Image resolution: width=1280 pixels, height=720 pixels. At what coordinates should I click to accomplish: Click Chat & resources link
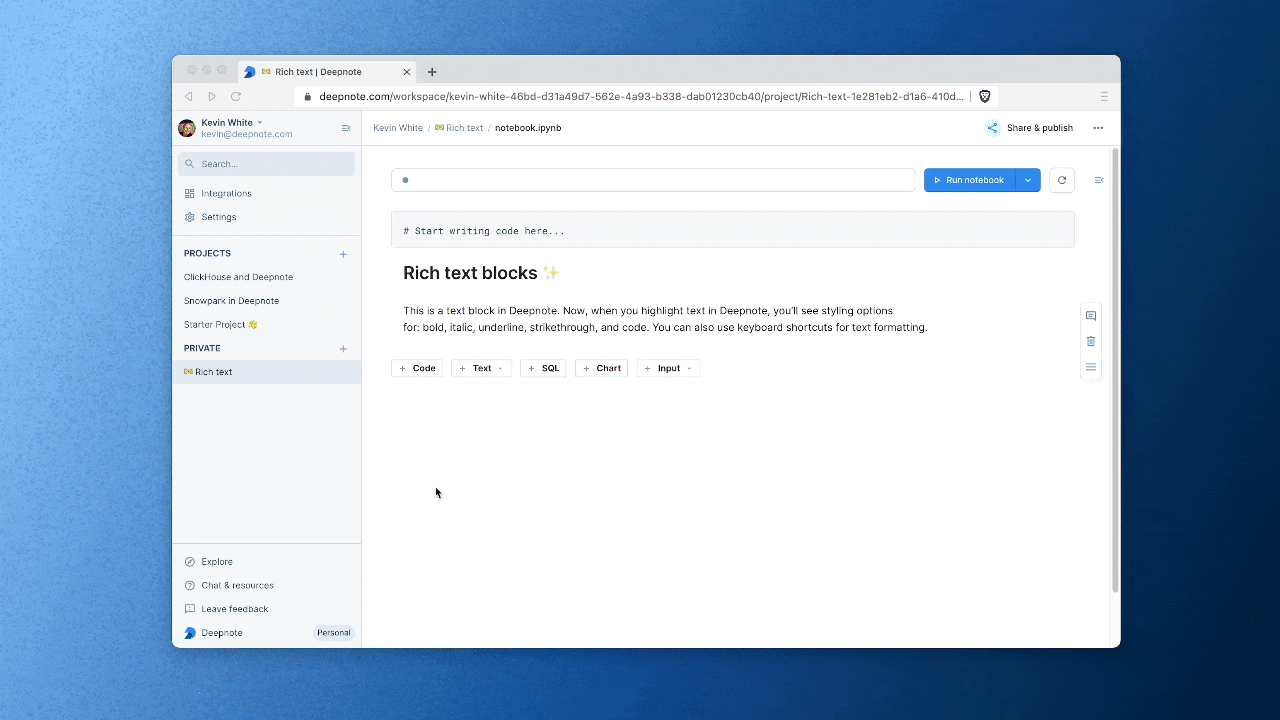237,585
